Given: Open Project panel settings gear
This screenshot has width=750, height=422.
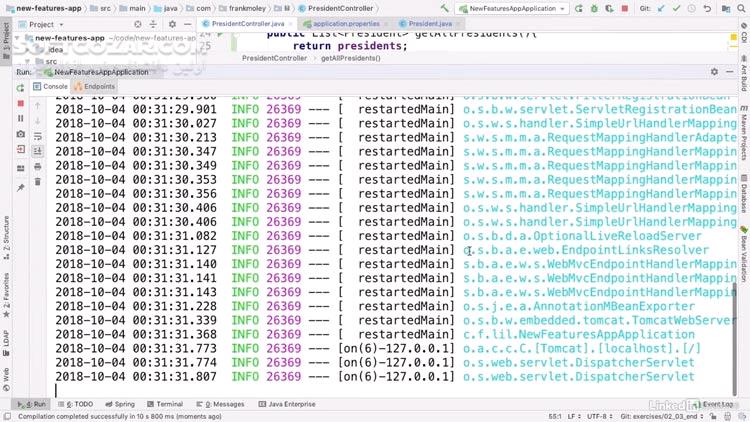Looking at the screenshot, I should coord(172,24).
